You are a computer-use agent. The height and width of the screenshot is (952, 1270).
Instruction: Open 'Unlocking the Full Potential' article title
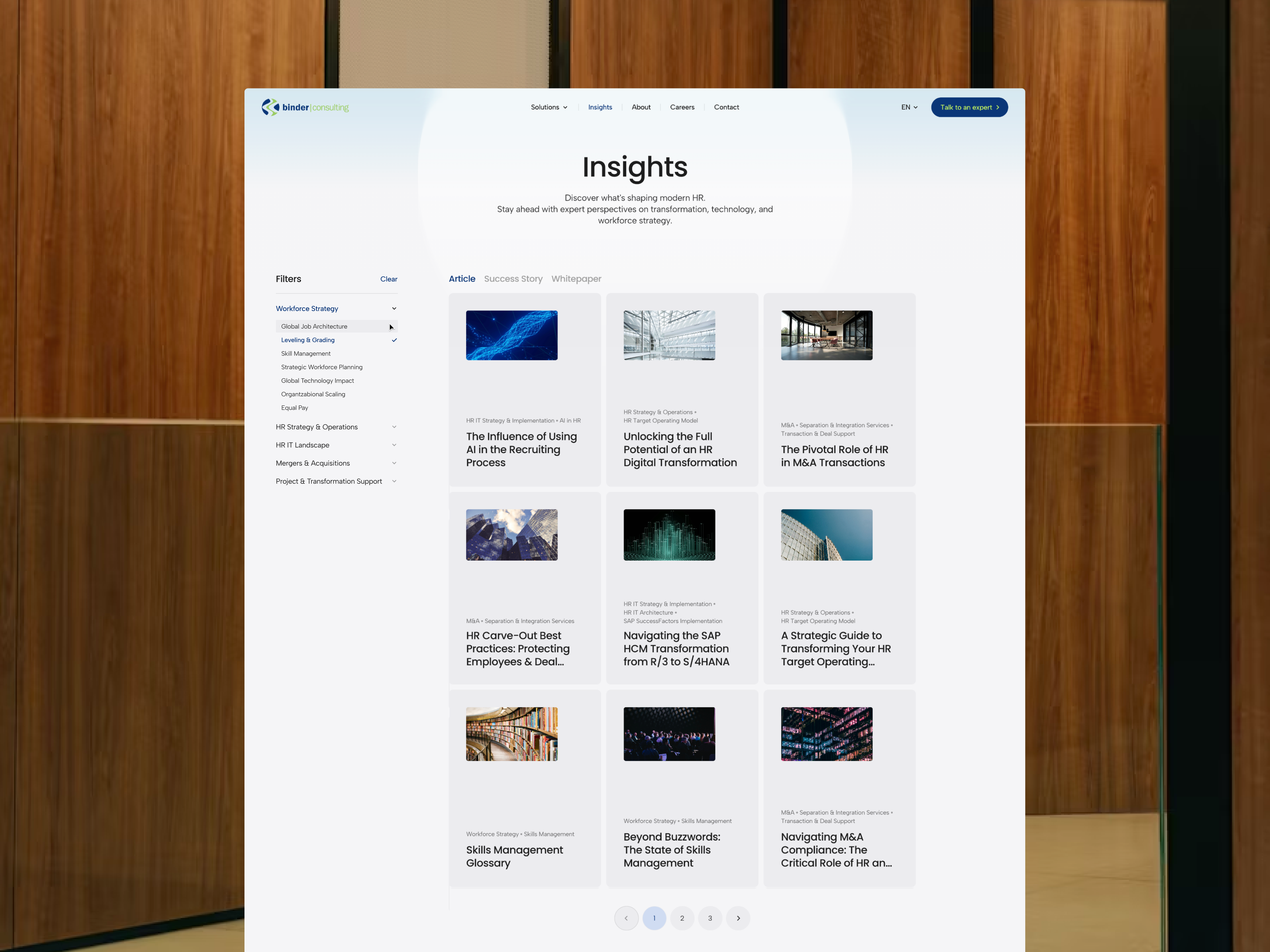(x=680, y=450)
